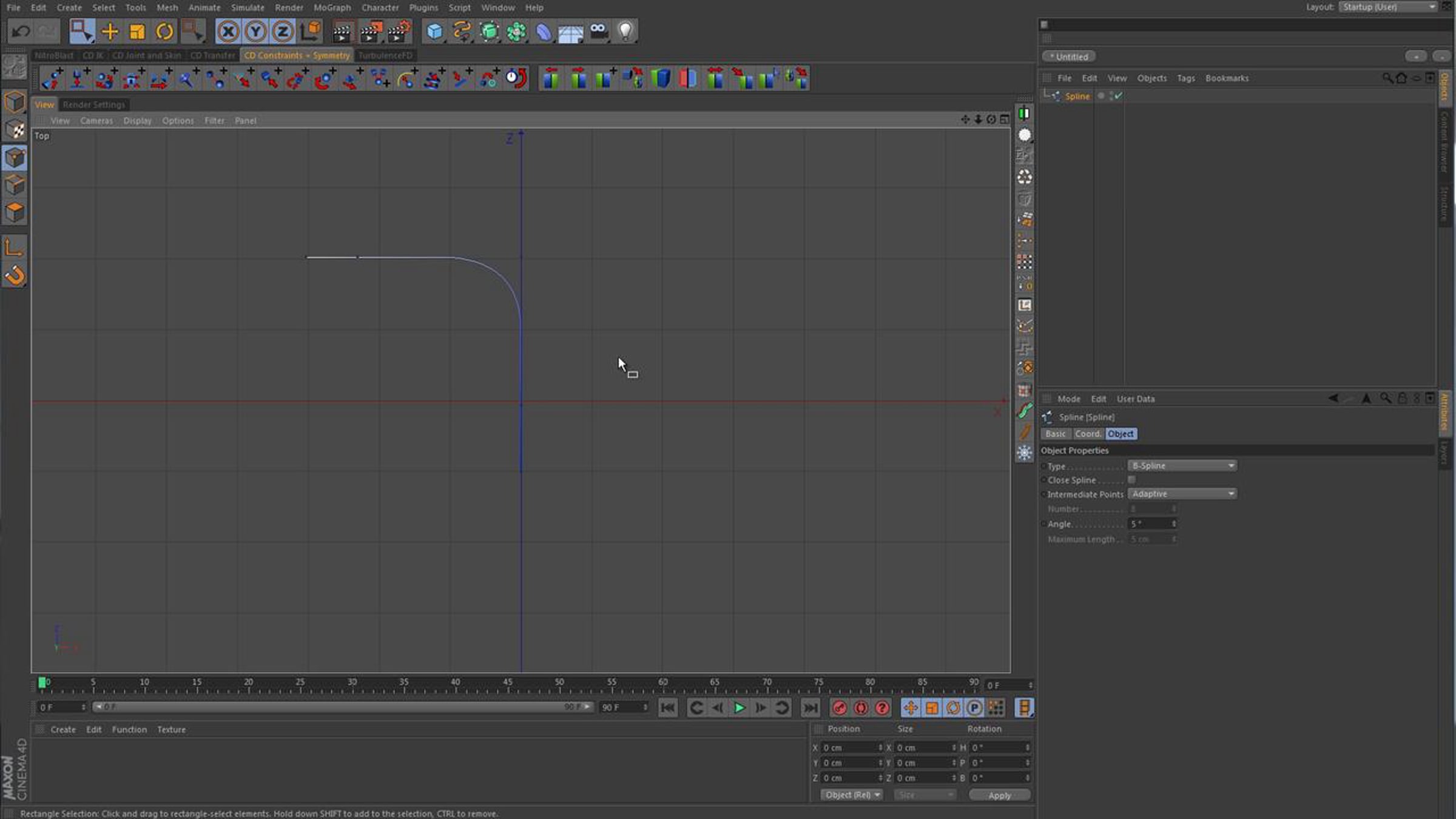The height and width of the screenshot is (819, 1456).
Task: Open the MoGraph menu
Action: coord(332,7)
